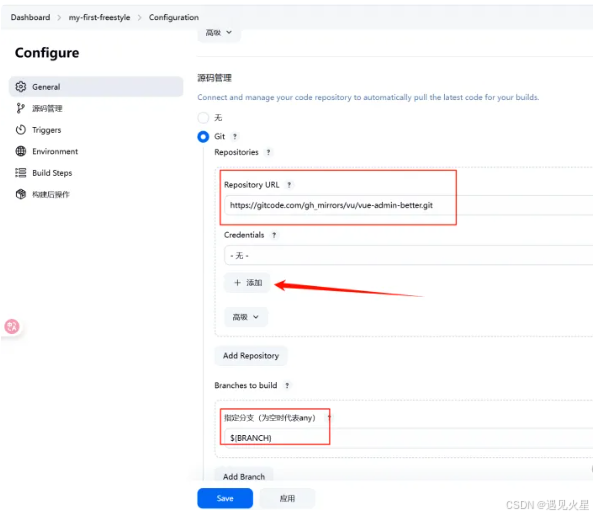Open my-first-freestyle breadcrumb link
The width and height of the screenshot is (593, 516).
99,17
